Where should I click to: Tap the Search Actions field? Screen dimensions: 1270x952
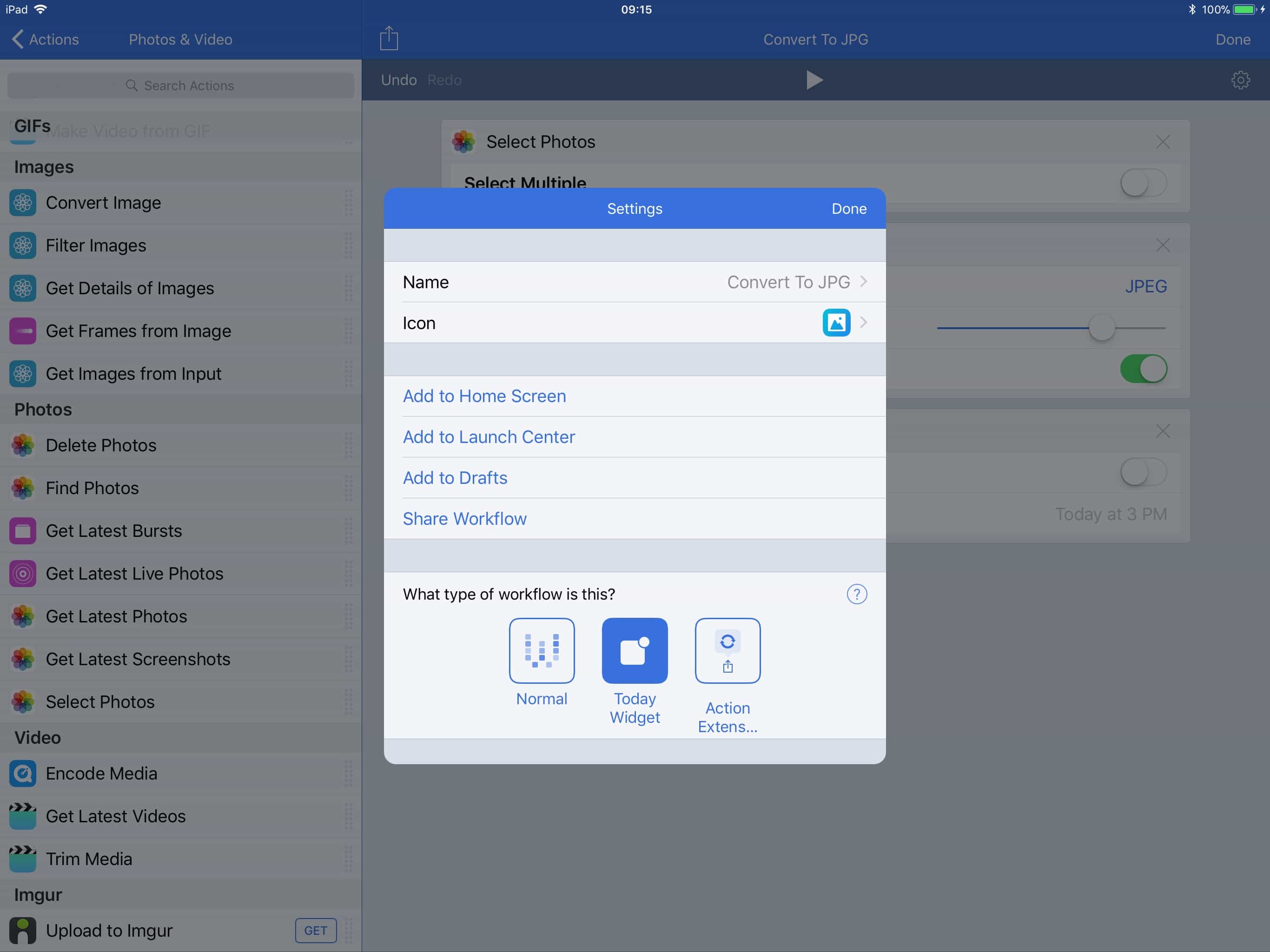[180, 85]
